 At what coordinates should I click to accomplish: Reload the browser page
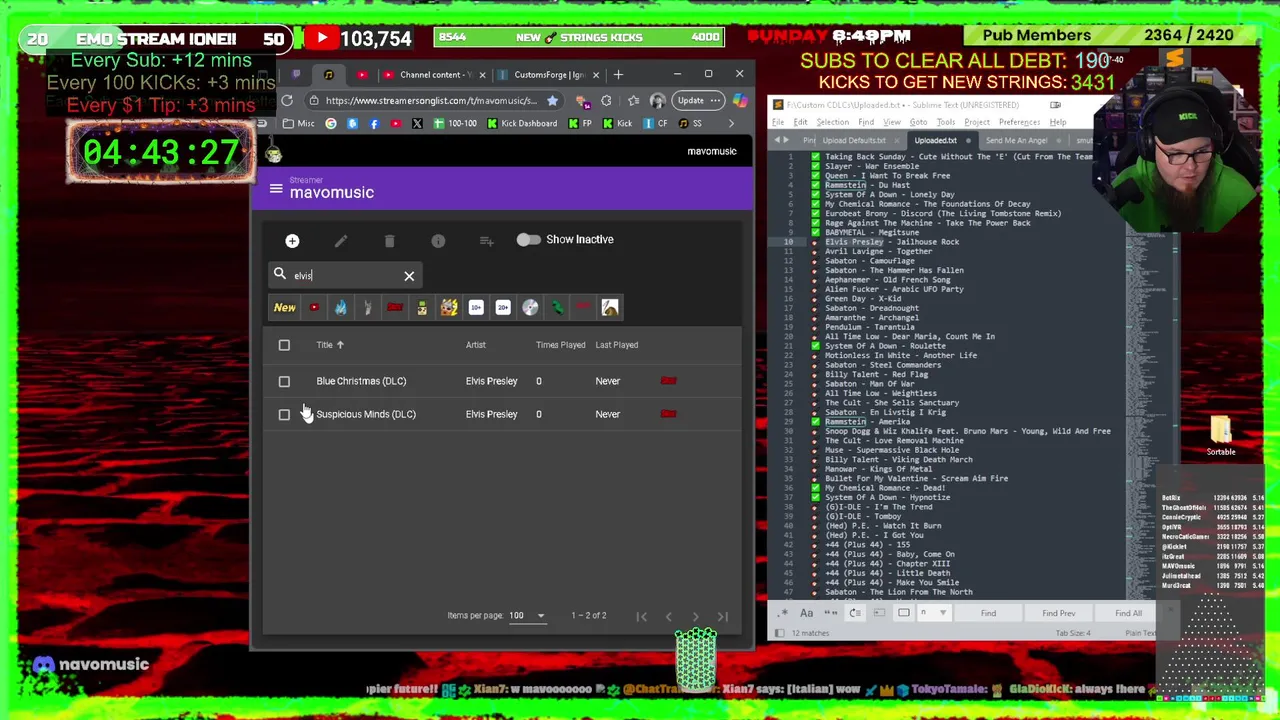[x=287, y=100]
